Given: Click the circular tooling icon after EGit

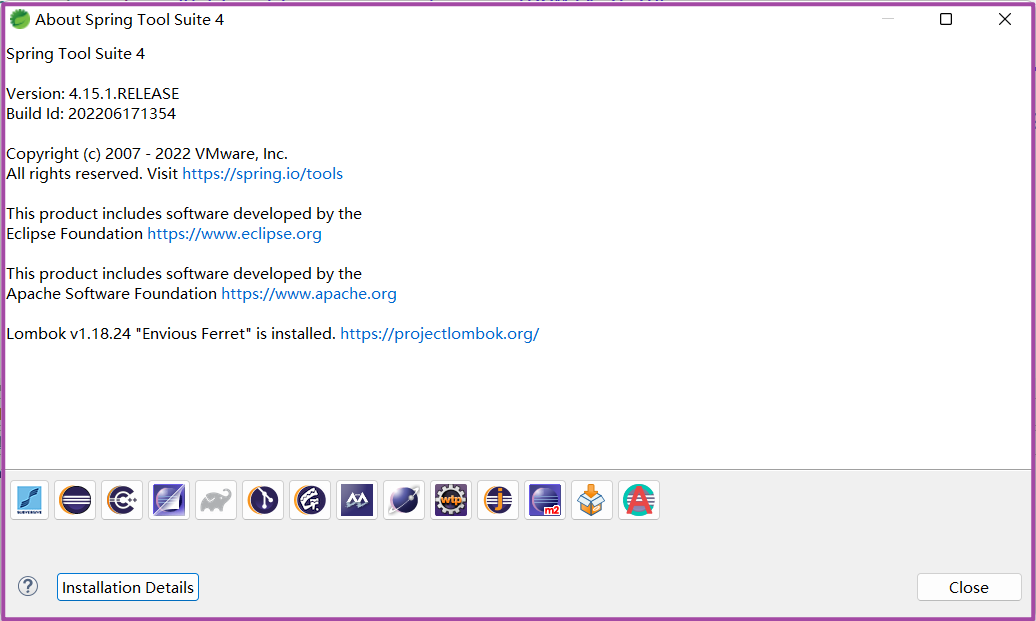Looking at the screenshot, I should point(310,500).
